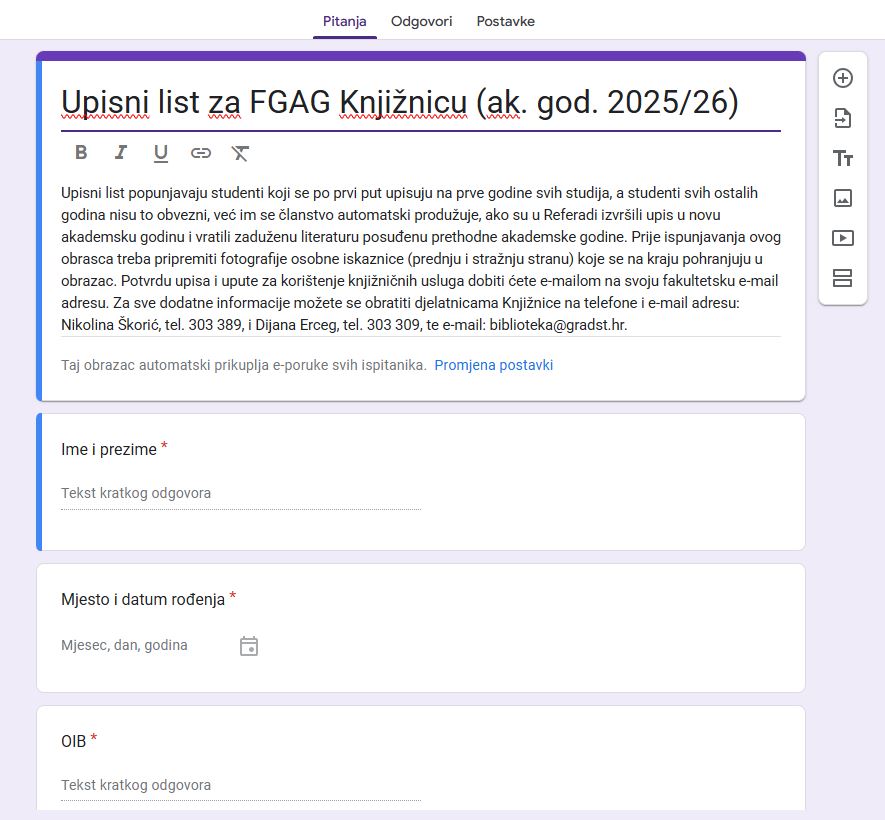The width and height of the screenshot is (885, 820).
Task: Open the Postavke tab
Action: pos(505,21)
